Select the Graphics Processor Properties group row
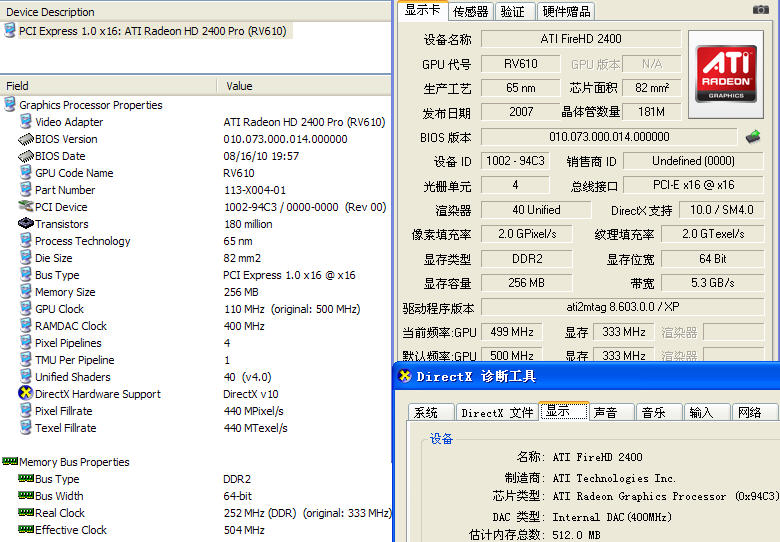 click(91, 105)
